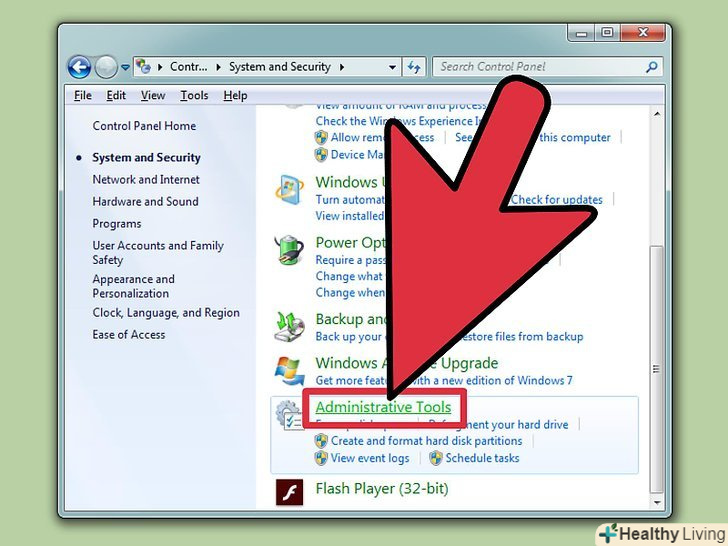Open the Edit menu
Image resolution: width=728 pixels, height=546 pixels.
coord(116,96)
